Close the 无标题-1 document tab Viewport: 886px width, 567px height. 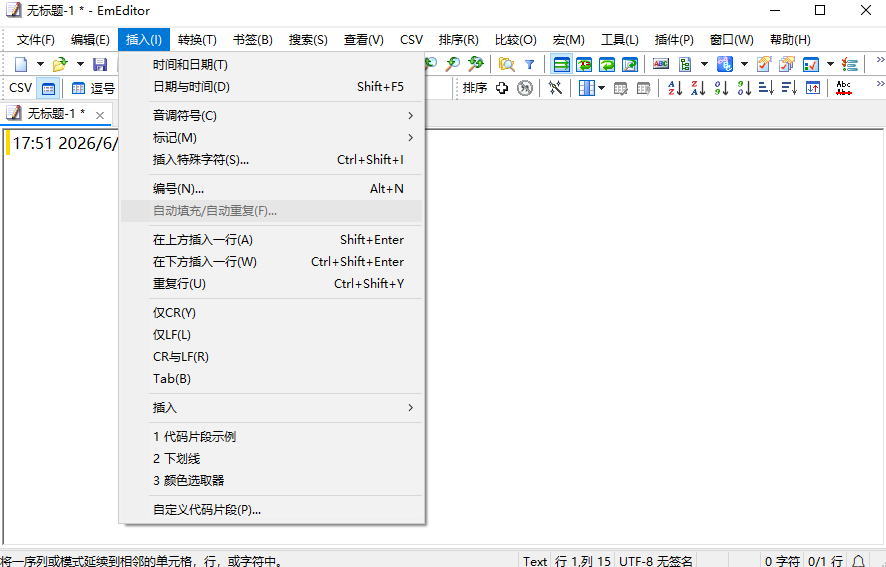[x=100, y=115]
